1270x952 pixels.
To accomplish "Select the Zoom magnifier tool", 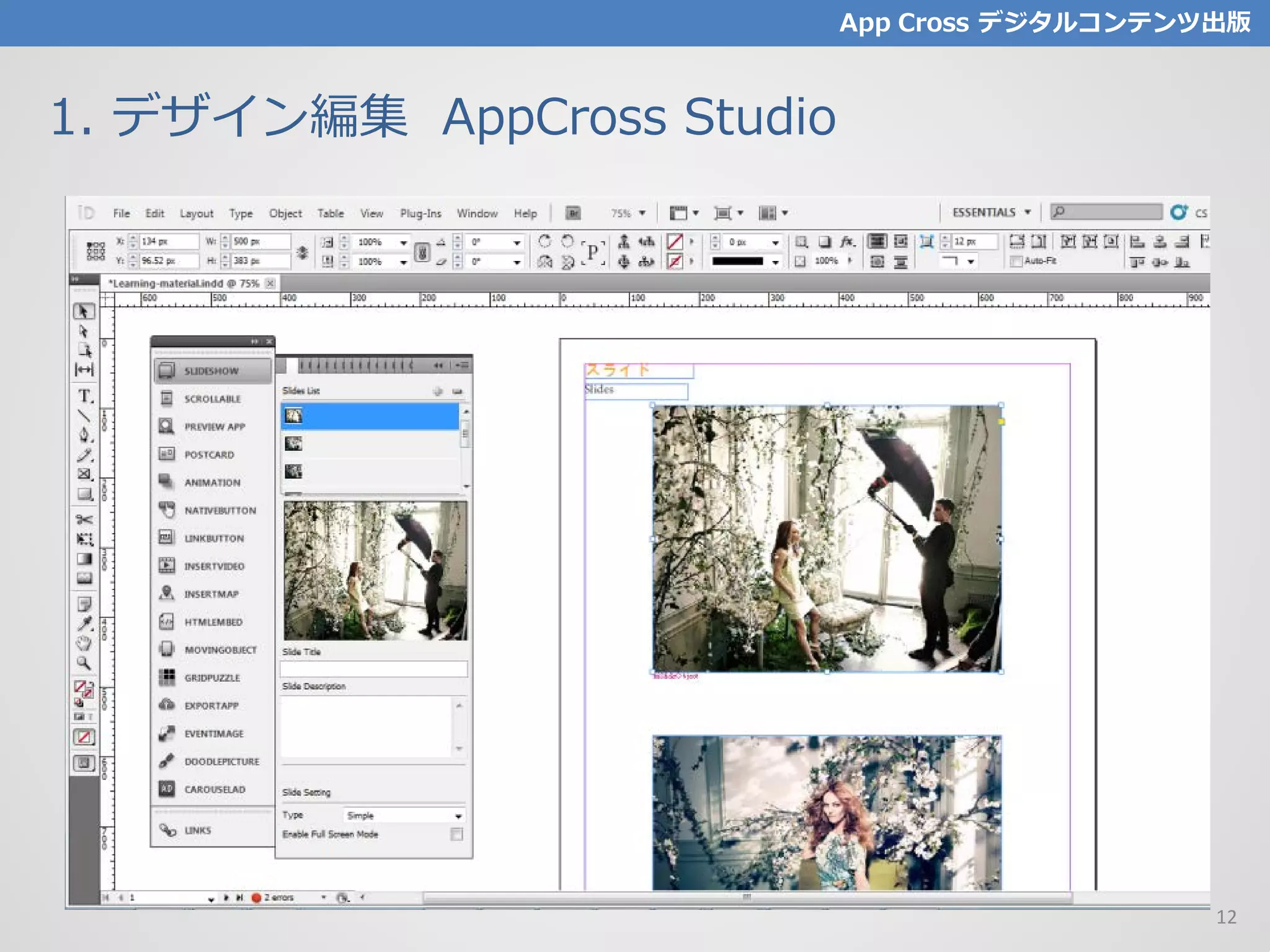I will [84, 664].
